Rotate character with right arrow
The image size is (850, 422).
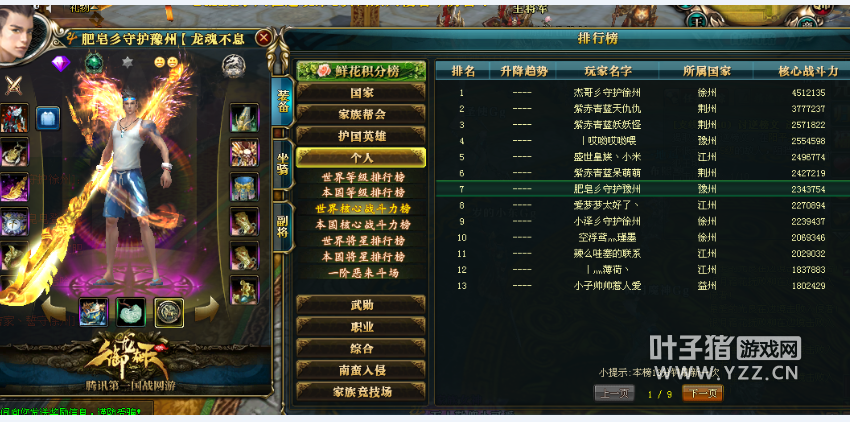(207, 309)
